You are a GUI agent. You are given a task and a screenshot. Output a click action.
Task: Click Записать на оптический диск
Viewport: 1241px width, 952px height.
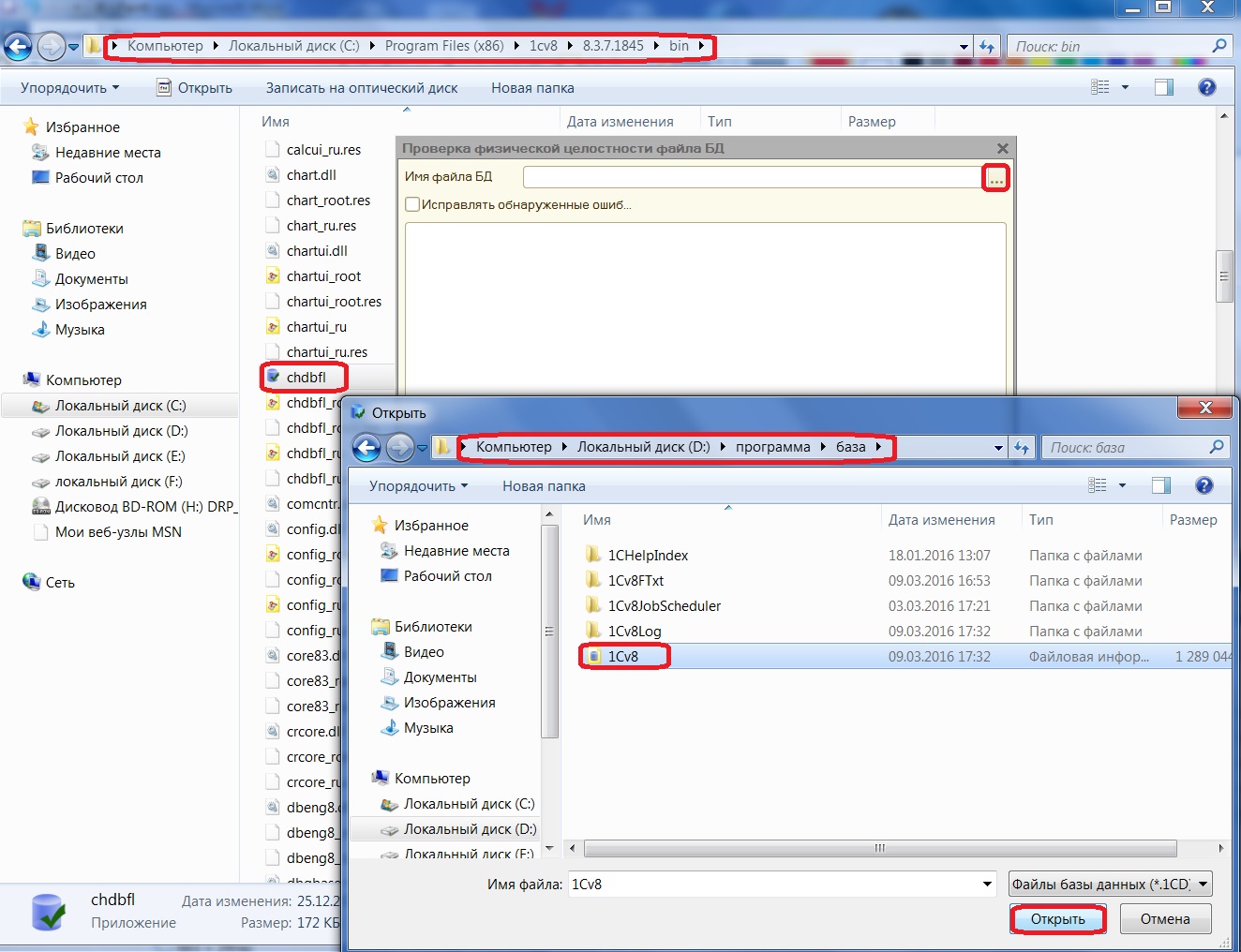pos(362,87)
